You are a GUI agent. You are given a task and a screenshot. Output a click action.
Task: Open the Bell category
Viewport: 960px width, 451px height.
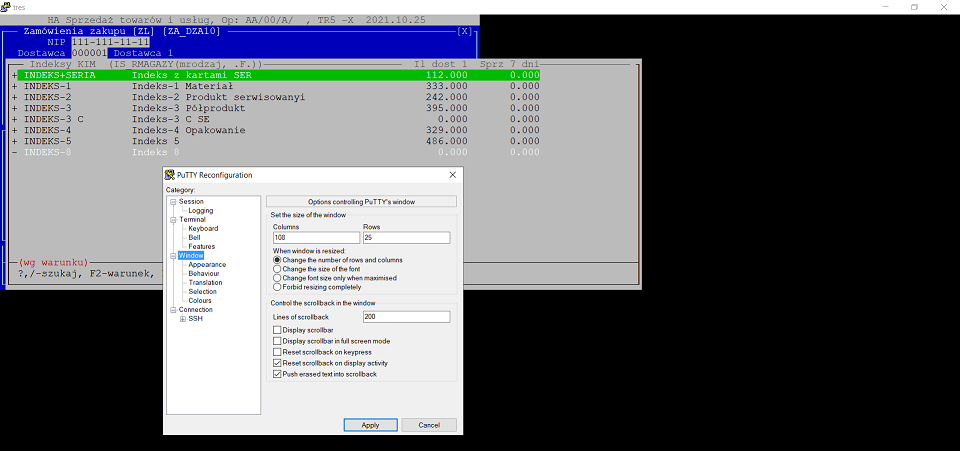(x=194, y=237)
